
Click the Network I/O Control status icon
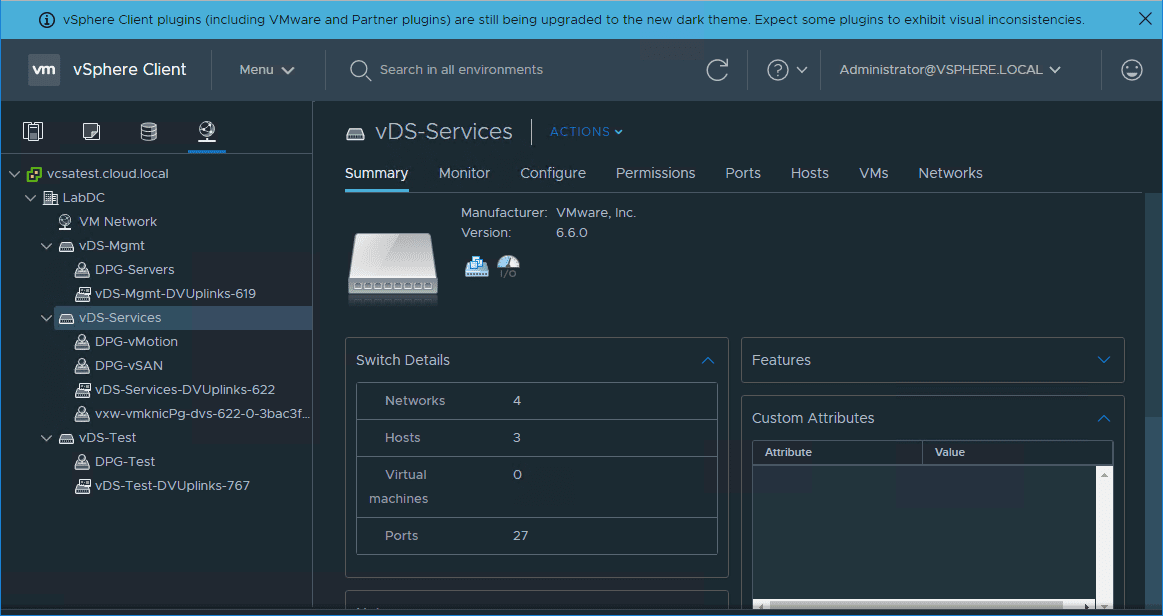pyautogui.click(x=508, y=266)
